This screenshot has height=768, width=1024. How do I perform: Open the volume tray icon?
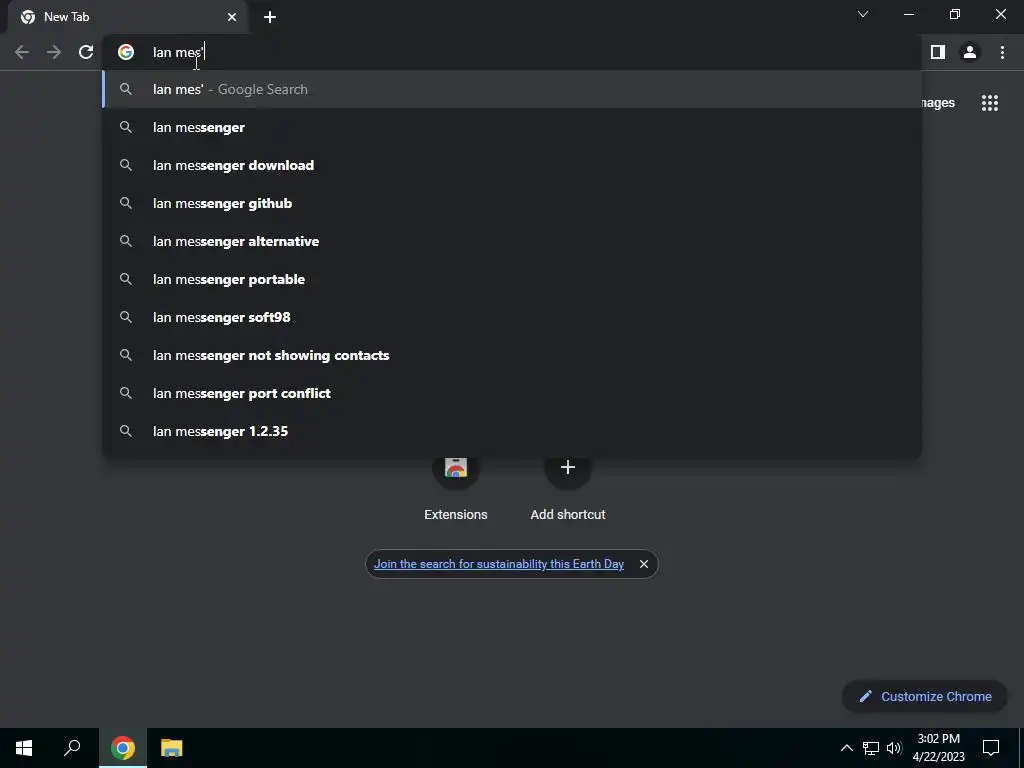click(894, 748)
